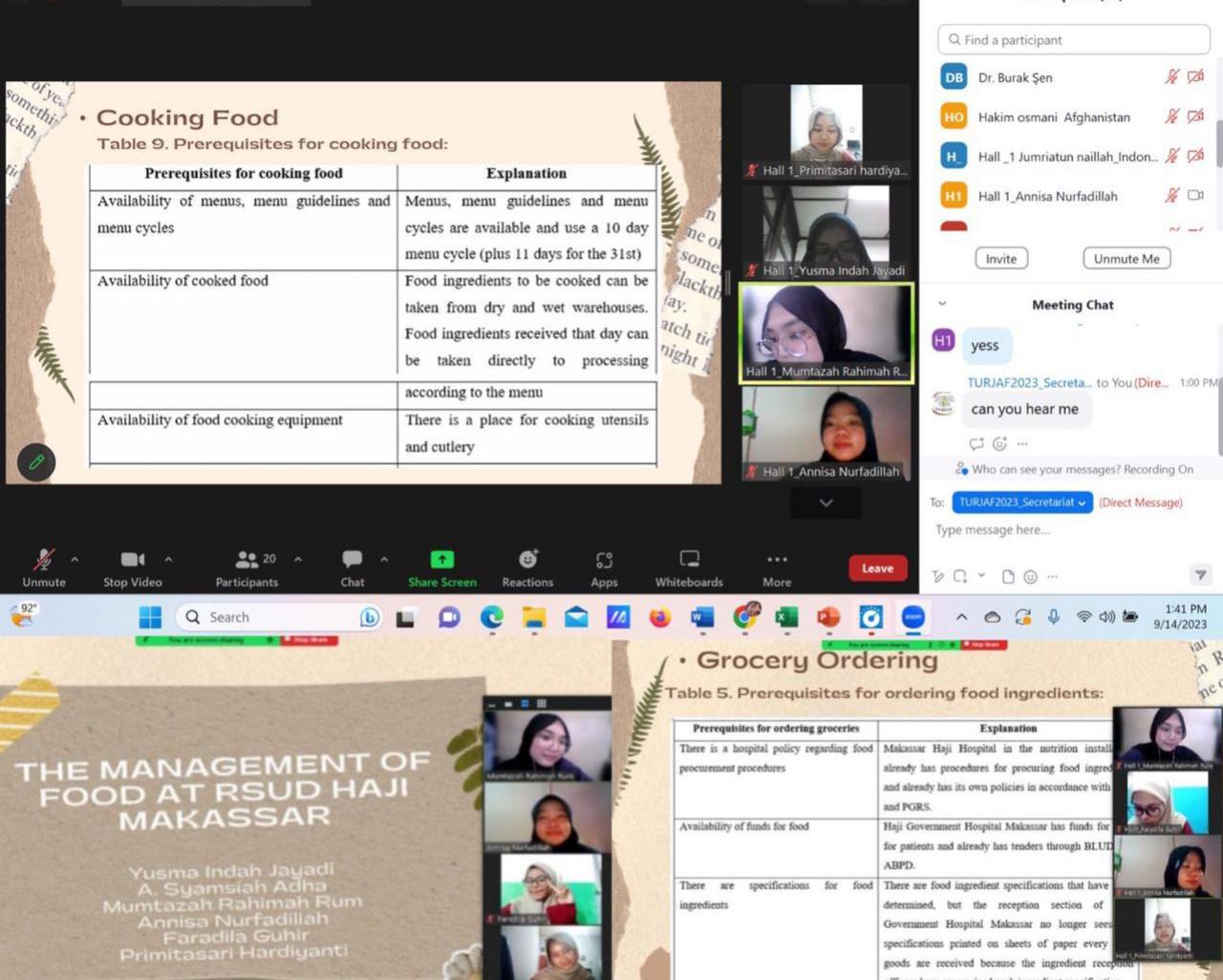Open Whiteboards in Zoom toolbar

click(x=689, y=561)
